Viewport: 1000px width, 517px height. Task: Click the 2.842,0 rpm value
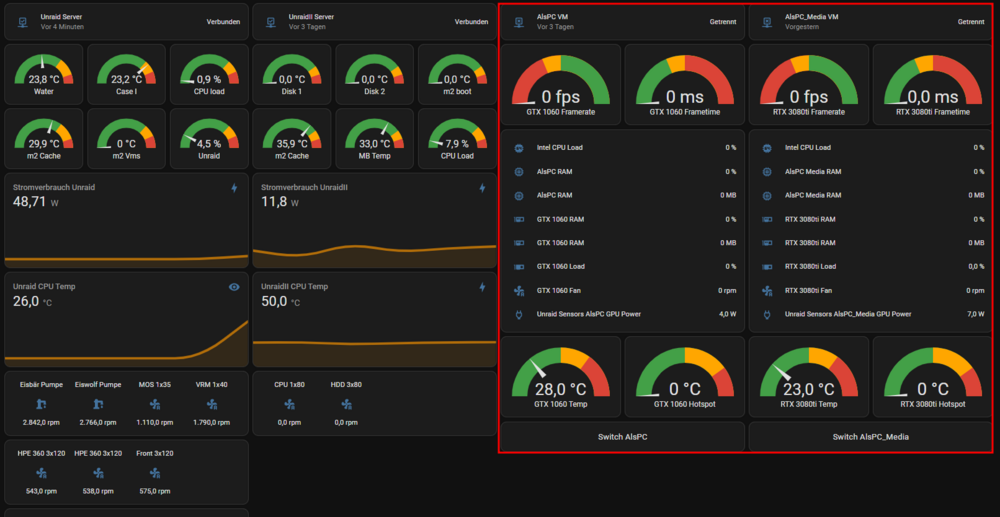click(41, 423)
